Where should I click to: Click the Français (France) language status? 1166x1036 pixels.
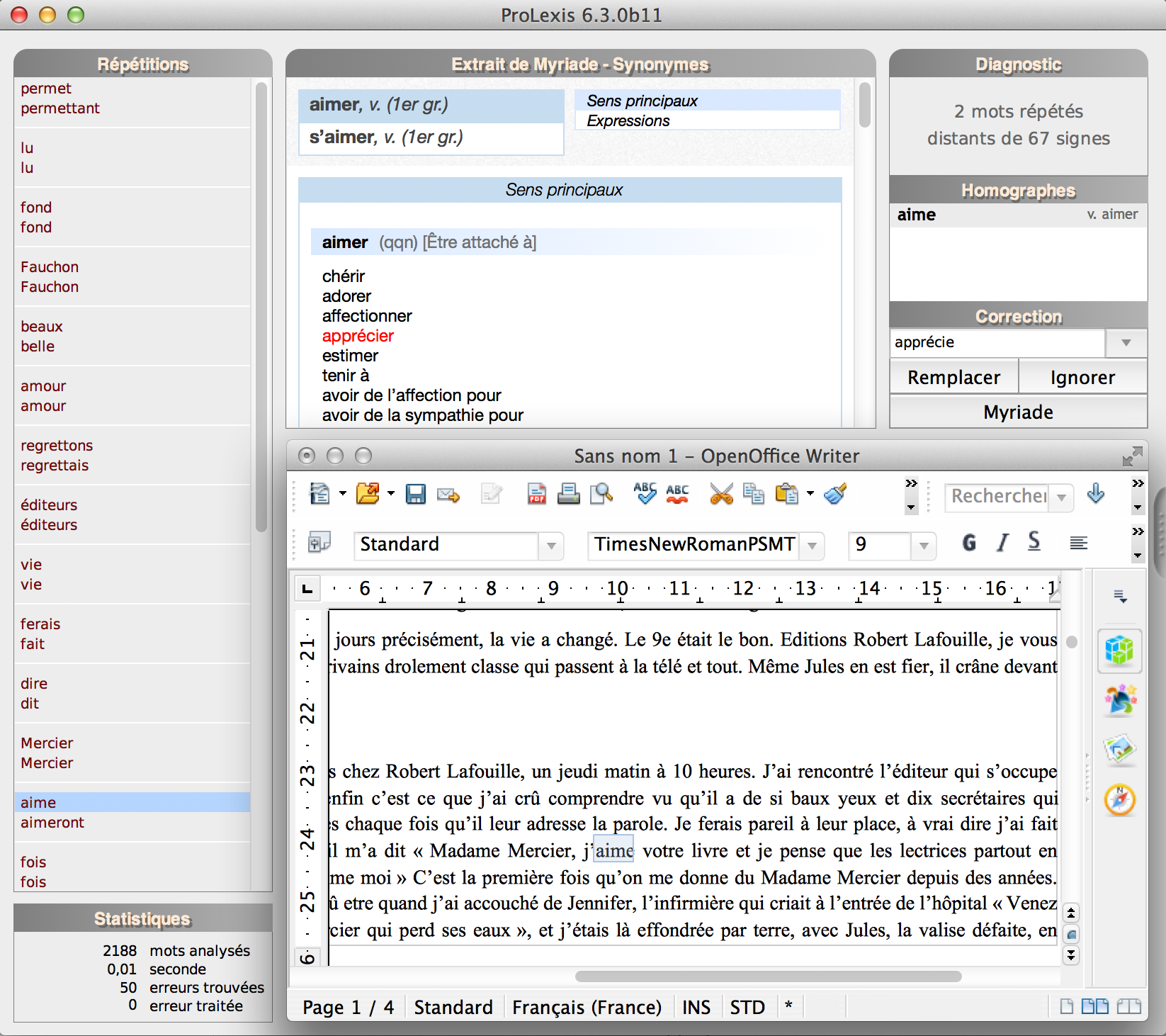pyautogui.click(x=587, y=1007)
